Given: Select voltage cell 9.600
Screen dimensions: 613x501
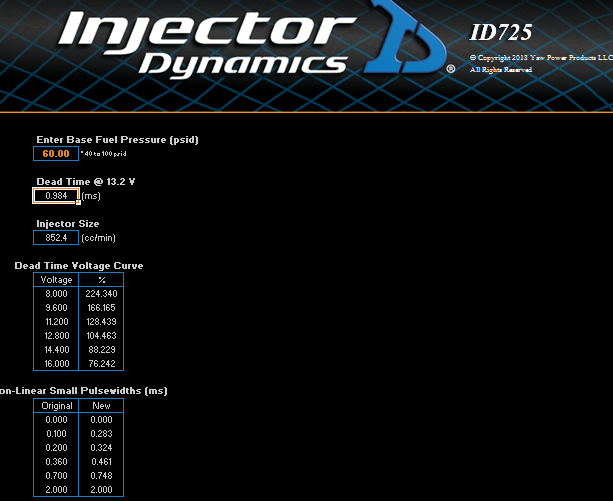Looking at the screenshot, I should click(56, 308).
